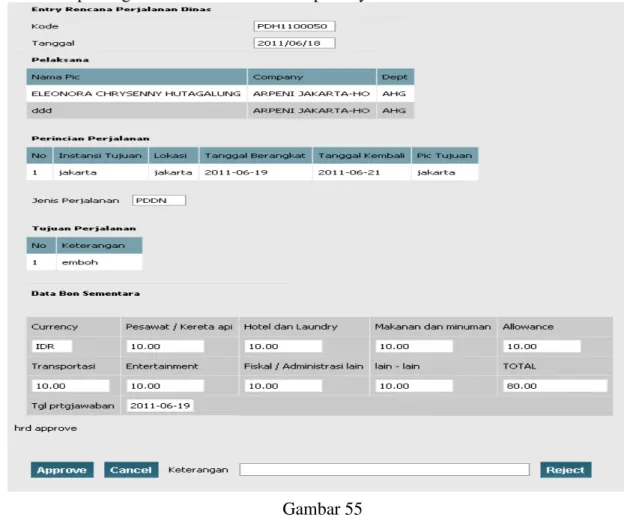This screenshot has height=517, width=624.
Task: Select the Kode field PDH1100050
Action: point(294,26)
